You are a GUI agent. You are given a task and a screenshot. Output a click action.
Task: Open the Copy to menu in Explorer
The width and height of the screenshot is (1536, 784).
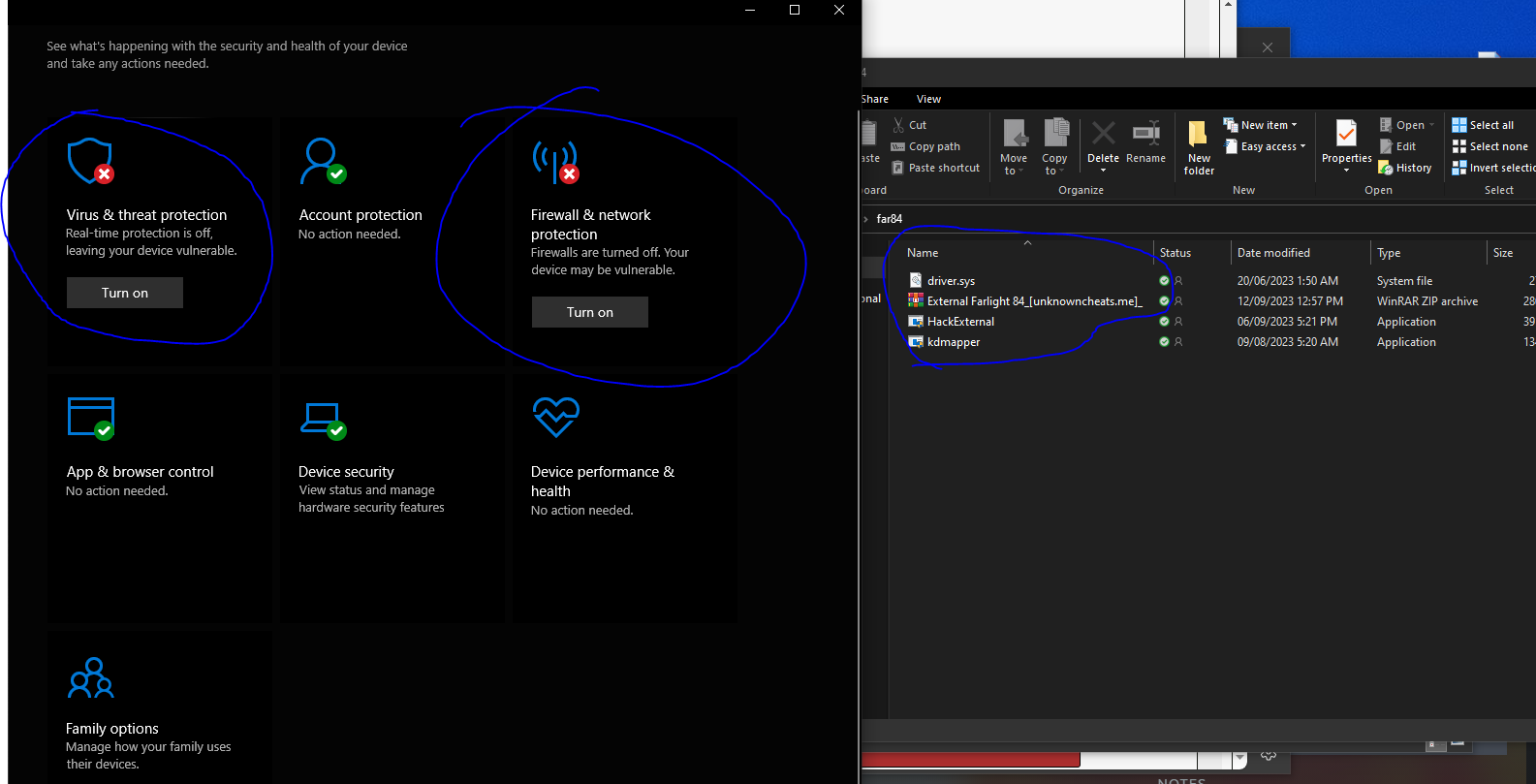point(1054,146)
